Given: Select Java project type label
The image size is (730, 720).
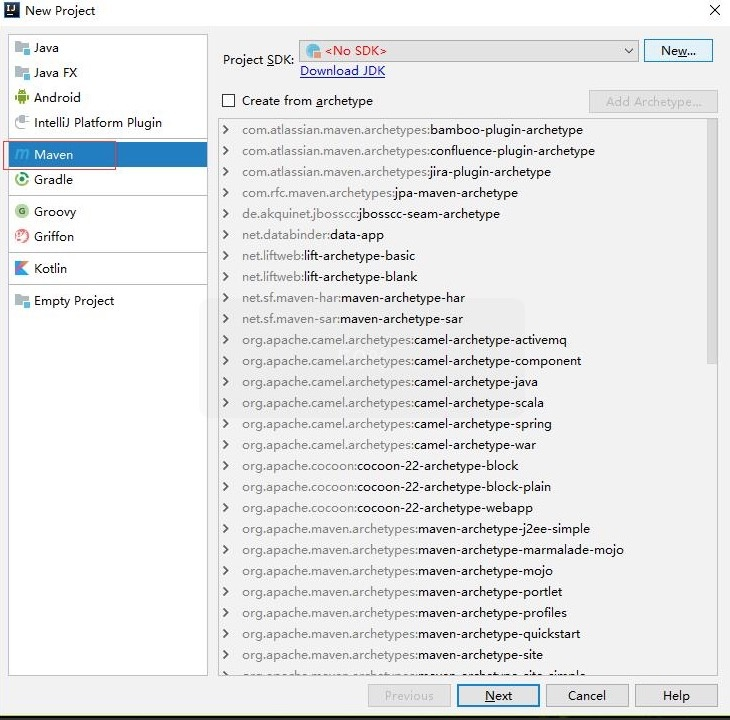Looking at the screenshot, I should pyautogui.click(x=46, y=48).
